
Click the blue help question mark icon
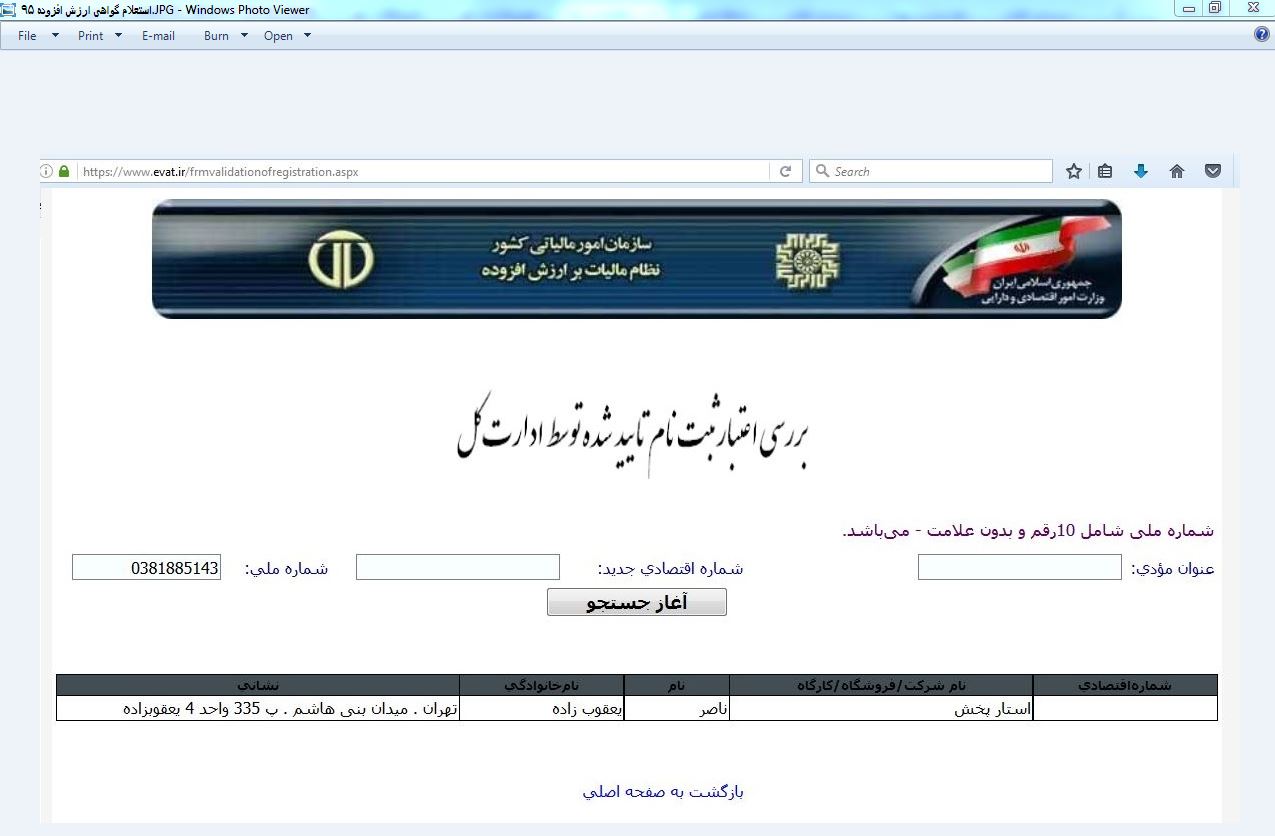click(1262, 34)
